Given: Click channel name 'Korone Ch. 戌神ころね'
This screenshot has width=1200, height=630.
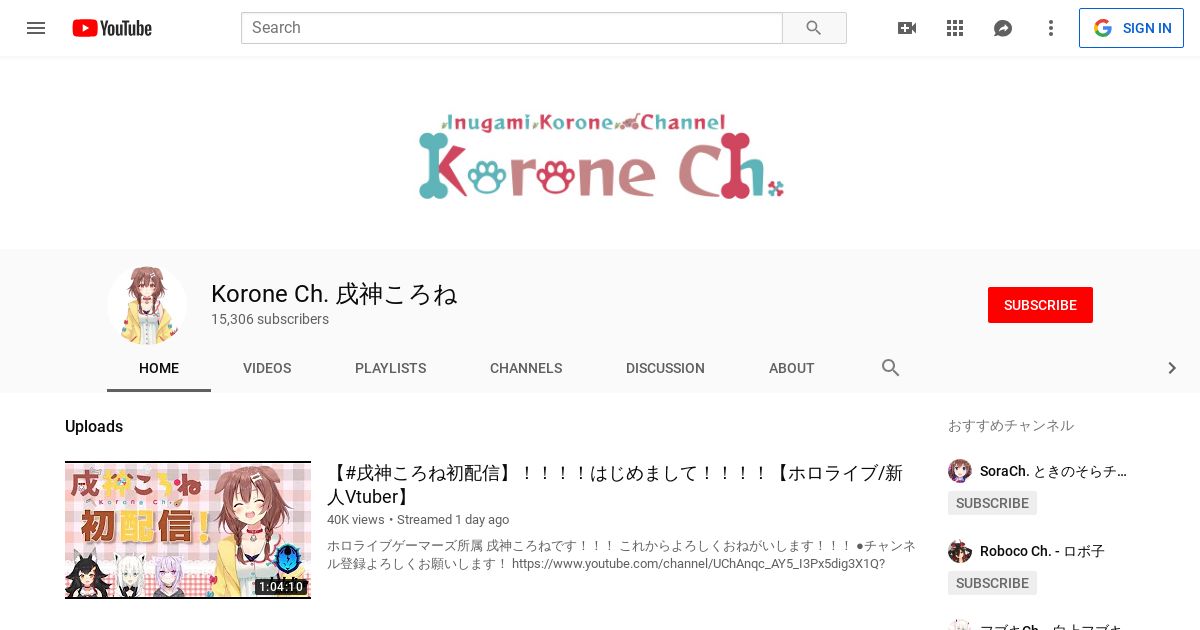Looking at the screenshot, I should click(x=334, y=294).
